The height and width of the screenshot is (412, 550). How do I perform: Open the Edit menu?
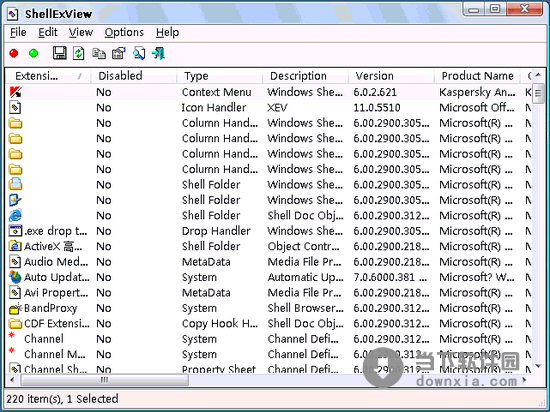coord(48,32)
